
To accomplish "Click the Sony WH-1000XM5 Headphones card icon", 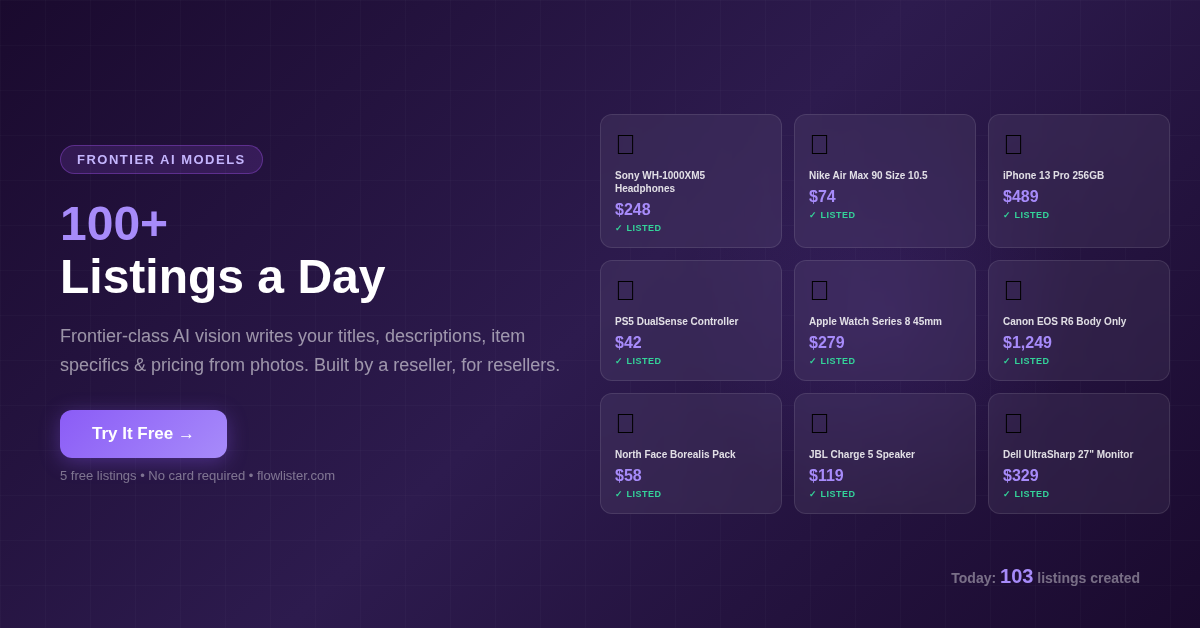I will pyautogui.click(x=625, y=144).
